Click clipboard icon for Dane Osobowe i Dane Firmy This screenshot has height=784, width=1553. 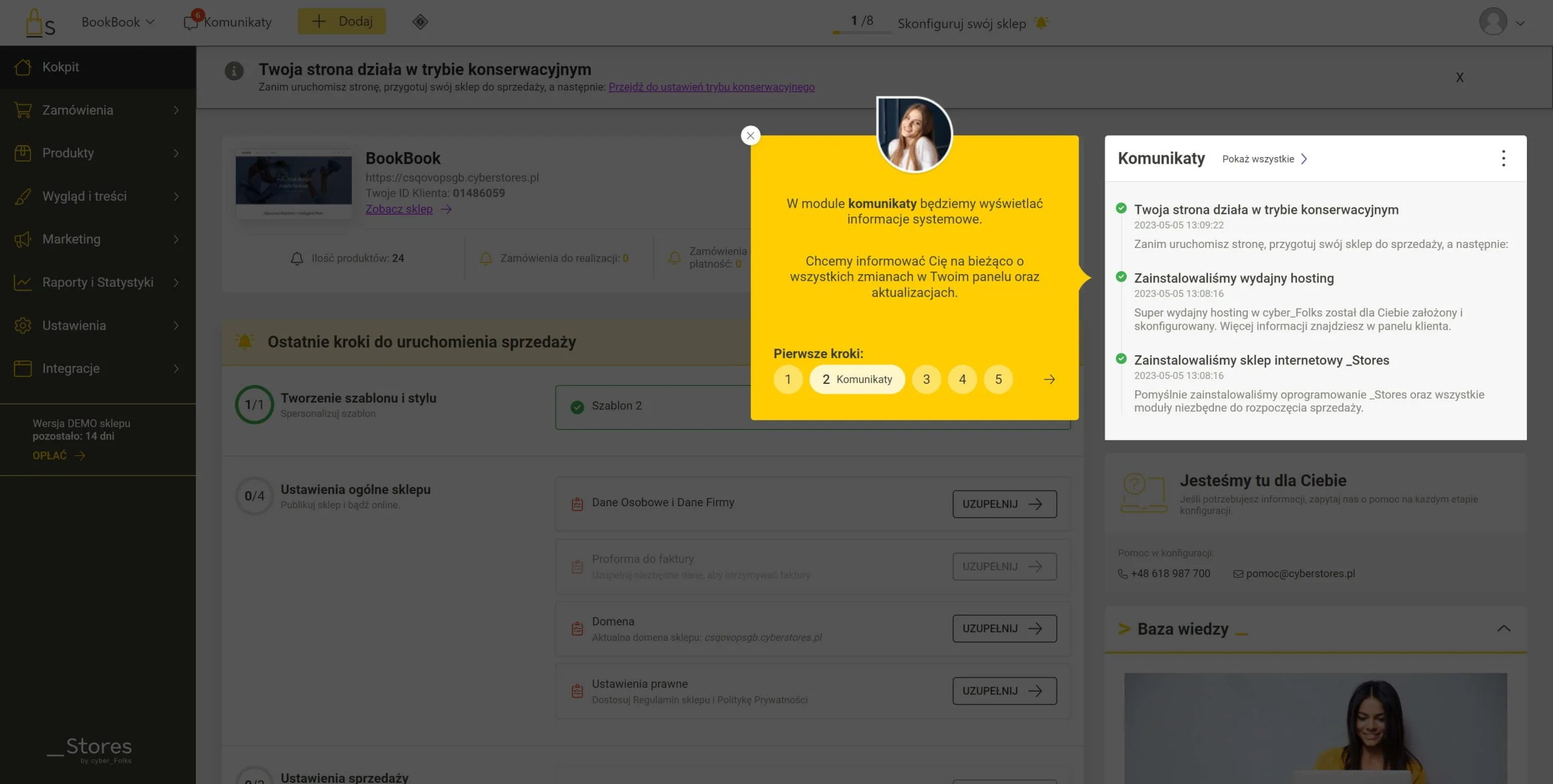[577, 504]
